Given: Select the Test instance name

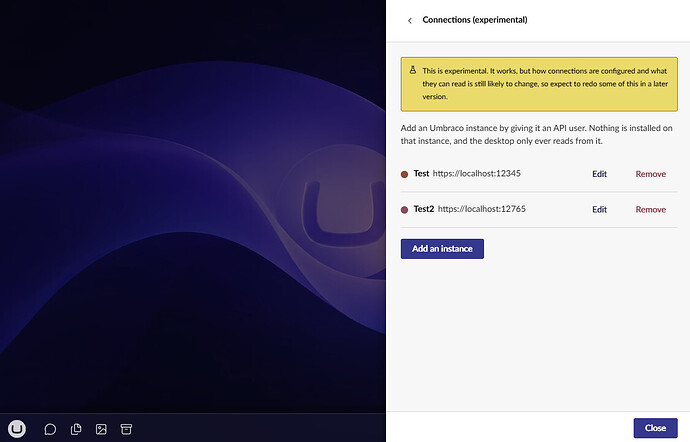Looking at the screenshot, I should click(421, 173).
